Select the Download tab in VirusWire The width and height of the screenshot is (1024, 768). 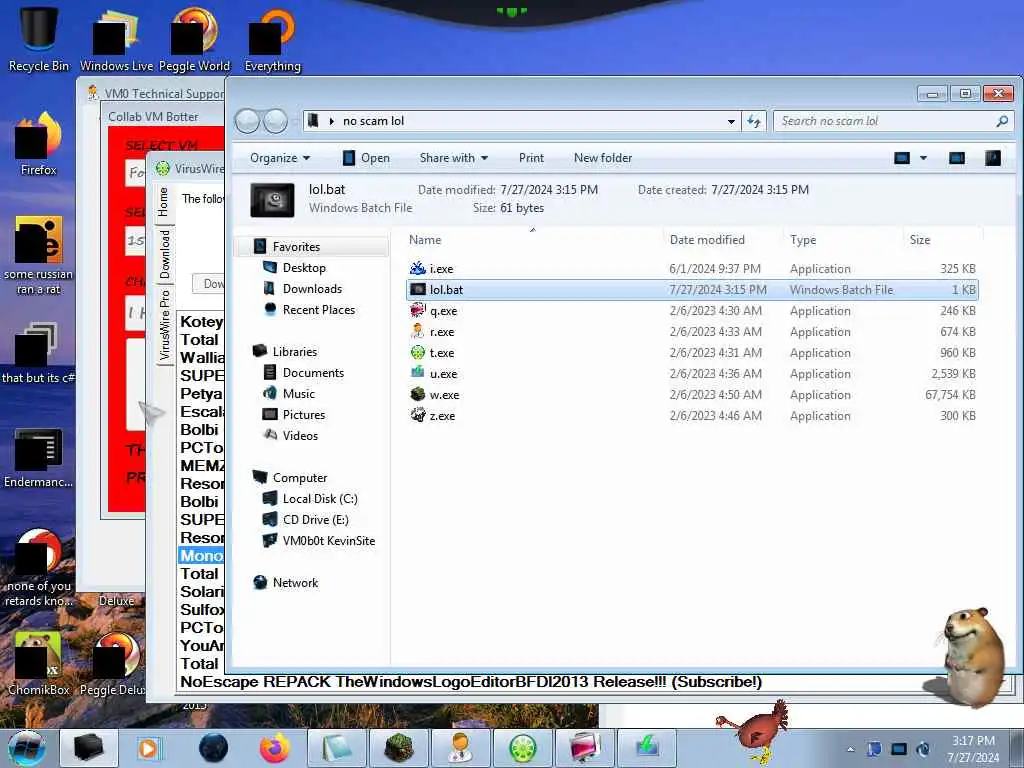click(x=165, y=253)
